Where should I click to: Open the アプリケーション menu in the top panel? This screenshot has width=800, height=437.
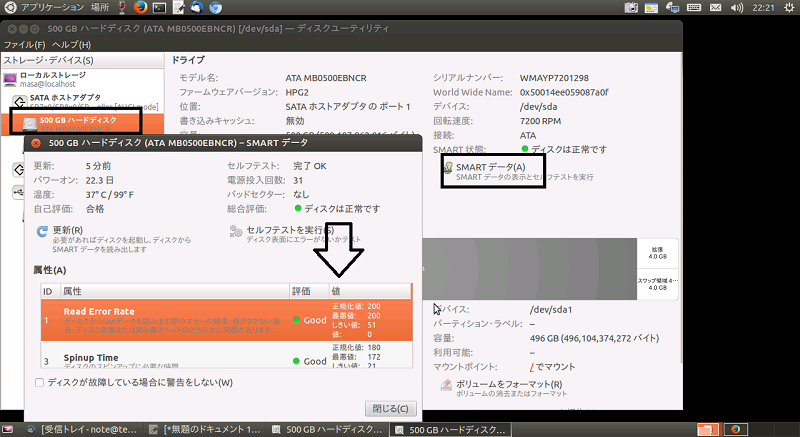(x=52, y=8)
